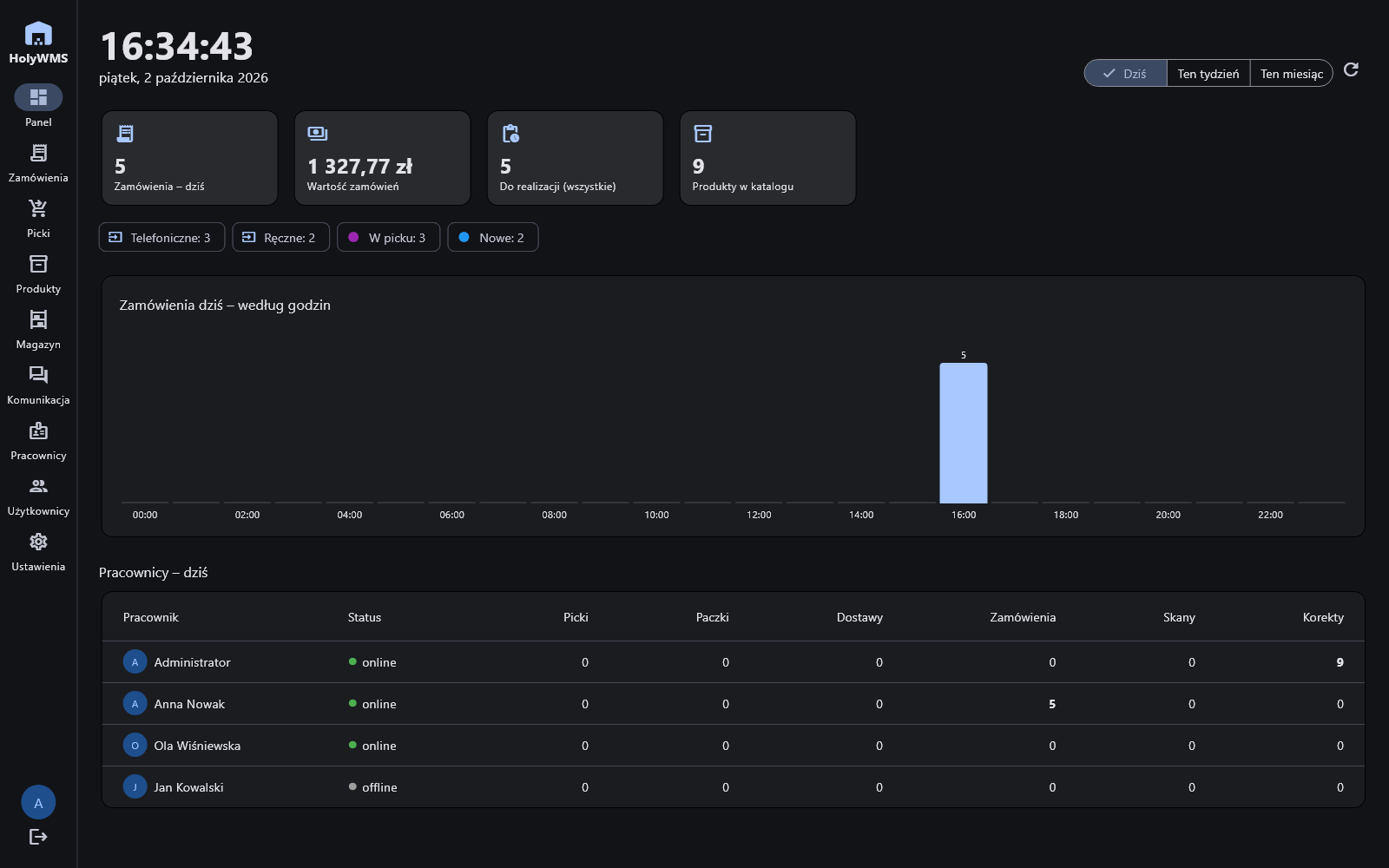Click Anna Nowak's Zamówienia value 5

[x=1051, y=704]
